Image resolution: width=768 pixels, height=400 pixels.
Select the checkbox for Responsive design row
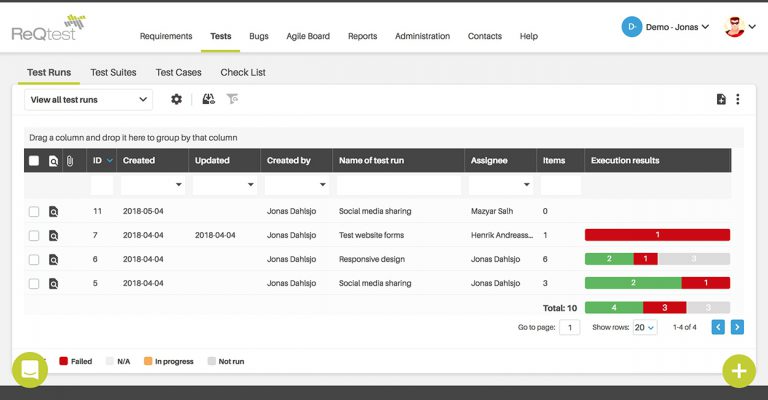pos(34,259)
